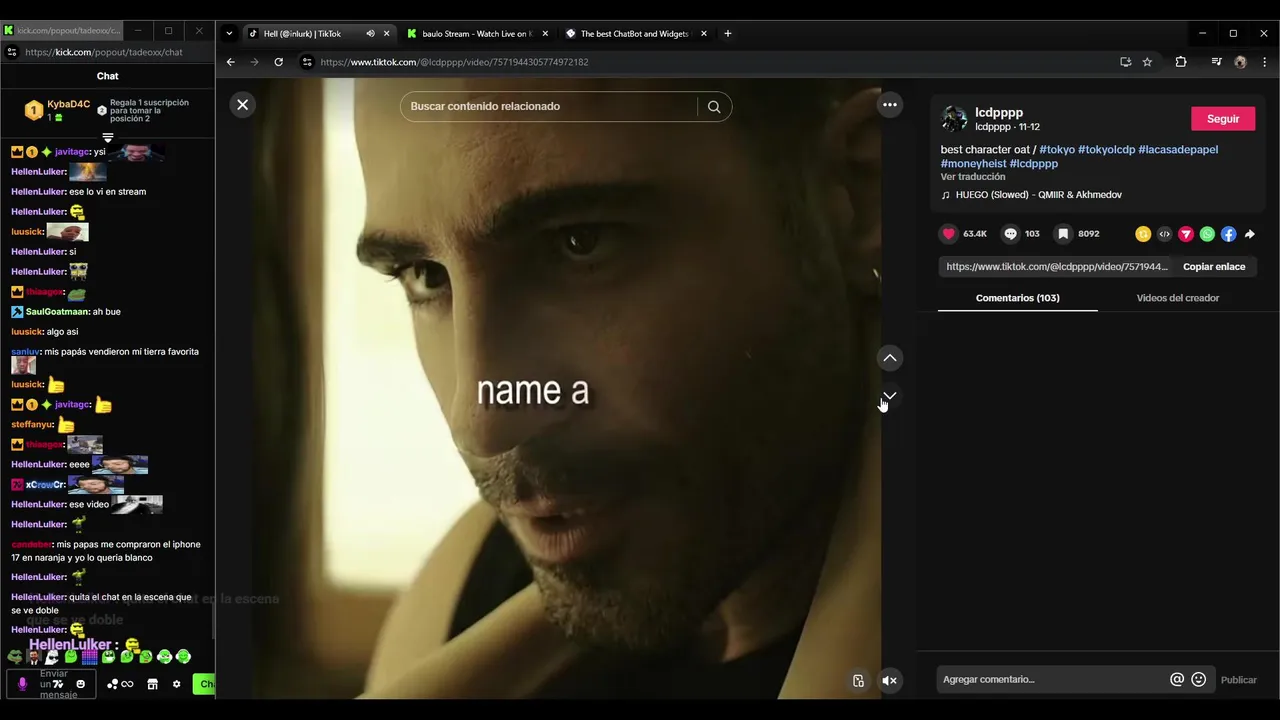The image size is (1280, 720).
Task: Click the install app icon in address bar
Action: click(1125, 62)
